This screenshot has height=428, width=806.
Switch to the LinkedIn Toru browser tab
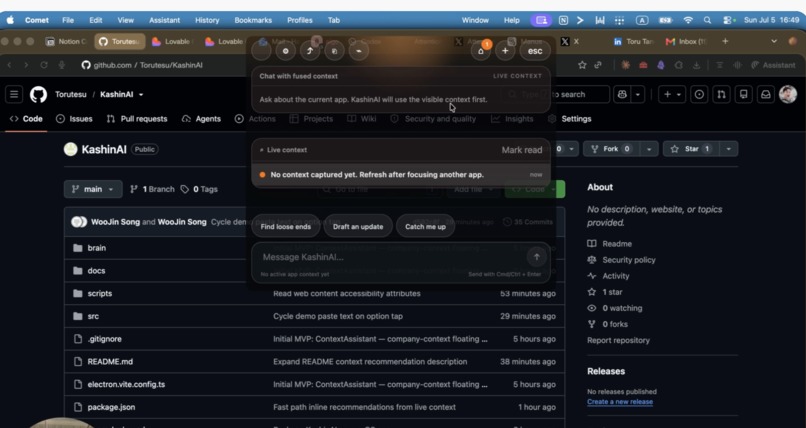point(634,41)
